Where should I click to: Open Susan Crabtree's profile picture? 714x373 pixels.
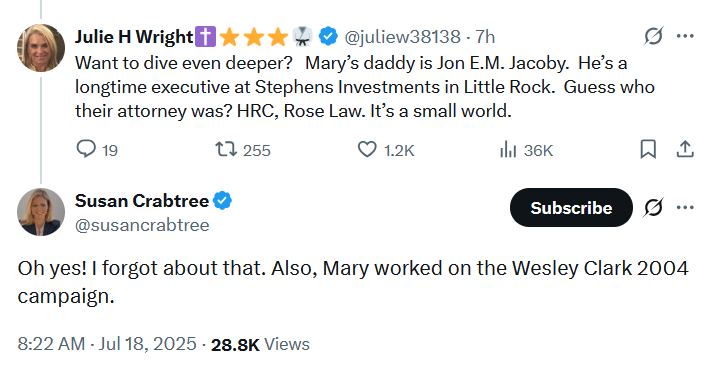point(41,212)
